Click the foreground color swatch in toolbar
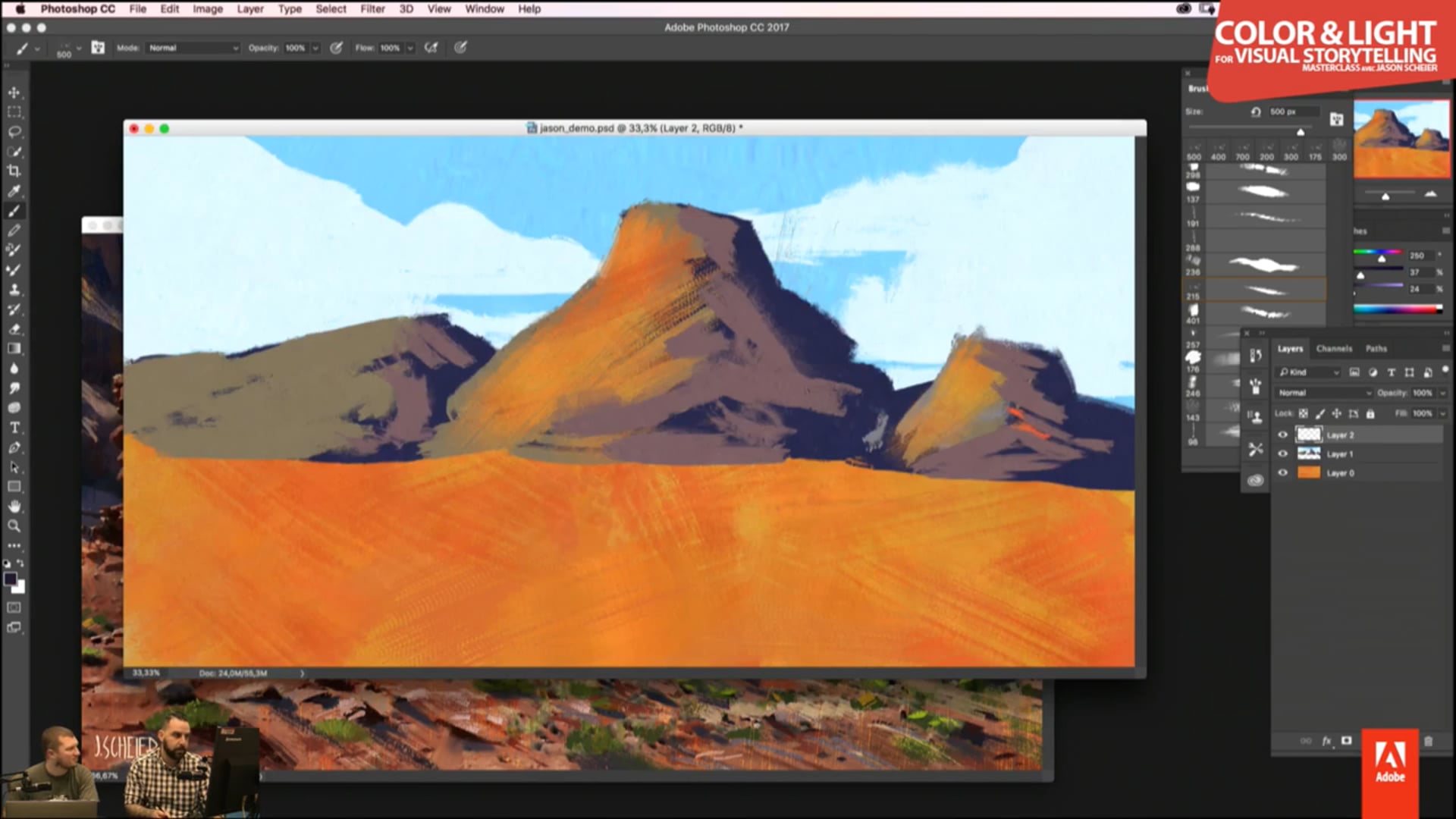Image resolution: width=1456 pixels, height=819 pixels. (x=12, y=579)
